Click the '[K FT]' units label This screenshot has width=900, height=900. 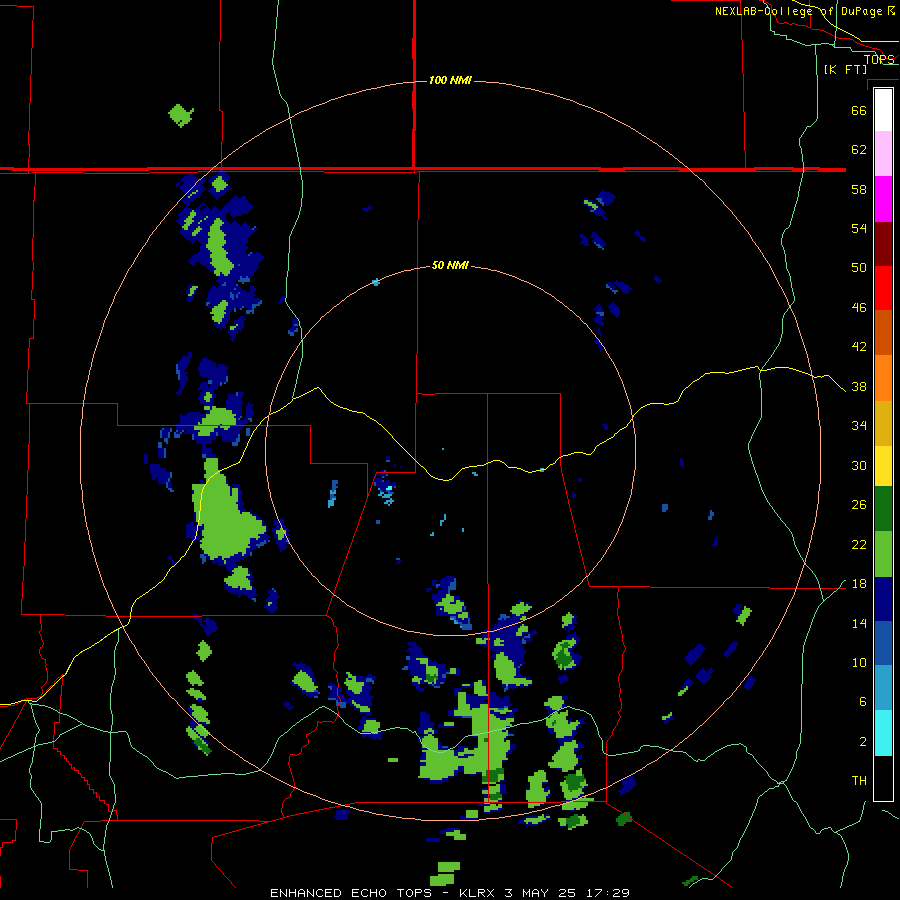click(845, 69)
